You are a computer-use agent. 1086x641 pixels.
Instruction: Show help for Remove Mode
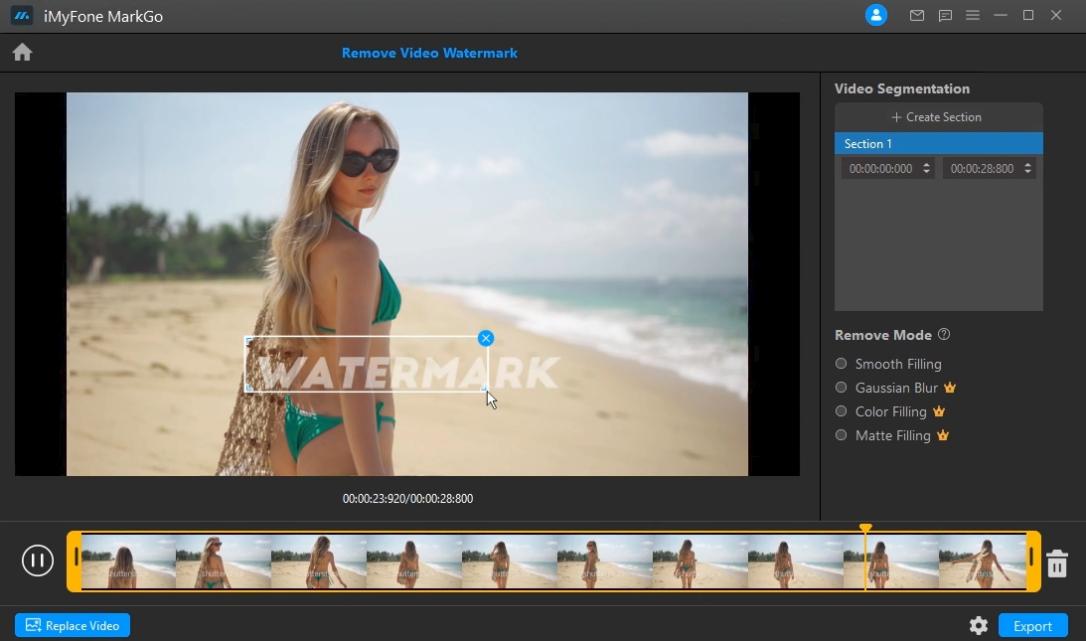pos(944,335)
